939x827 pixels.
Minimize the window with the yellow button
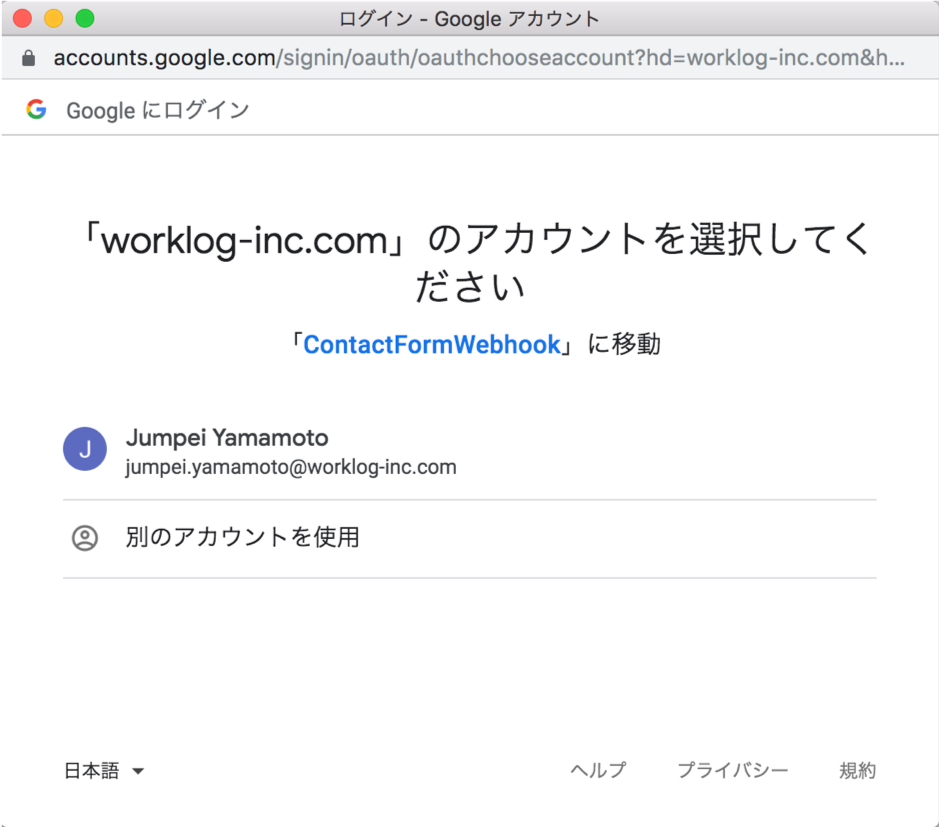coord(53,18)
